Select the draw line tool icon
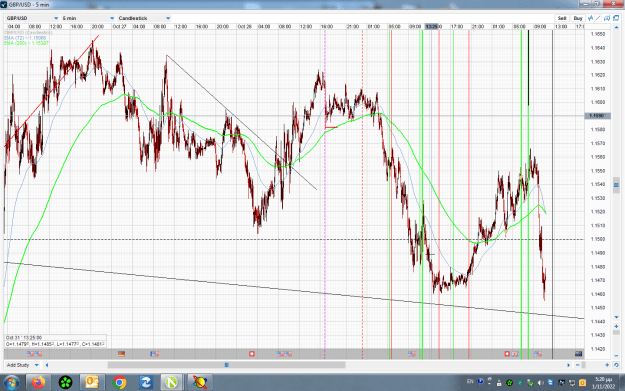Image resolution: width=625 pixels, height=391 pixels. (597, 18)
